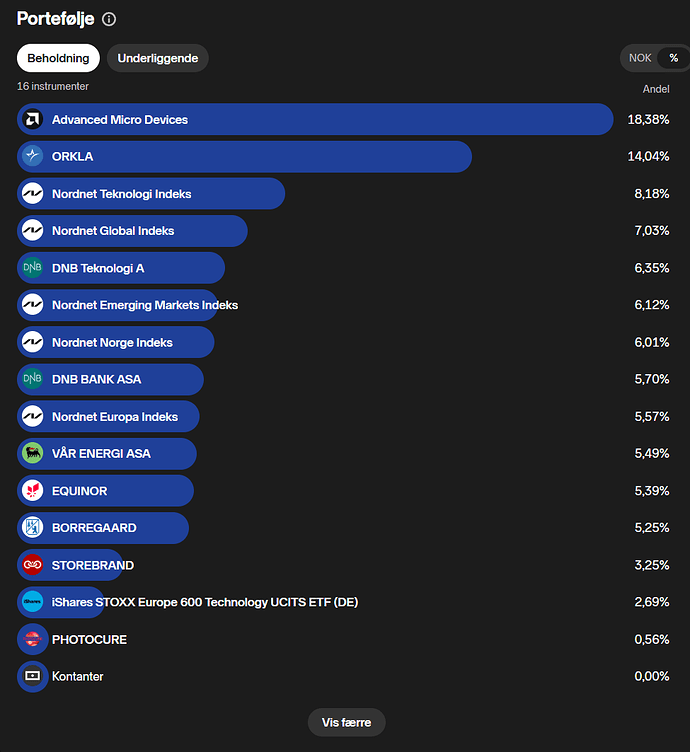Click the Kontanter cash icon
The height and width of the screenshot is (752, 690).
click(x=32, y=676)
